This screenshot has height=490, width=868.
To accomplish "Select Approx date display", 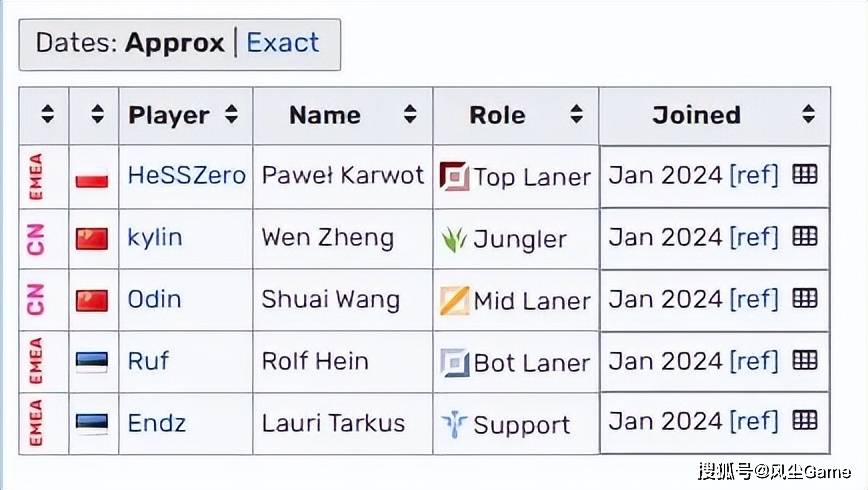I will (x=173, y=43).
